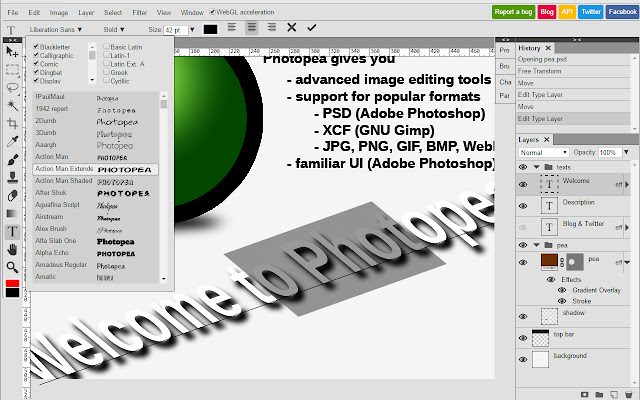Open the Layer menu
This screenshot has height=400, width=640.
[86, 13]
